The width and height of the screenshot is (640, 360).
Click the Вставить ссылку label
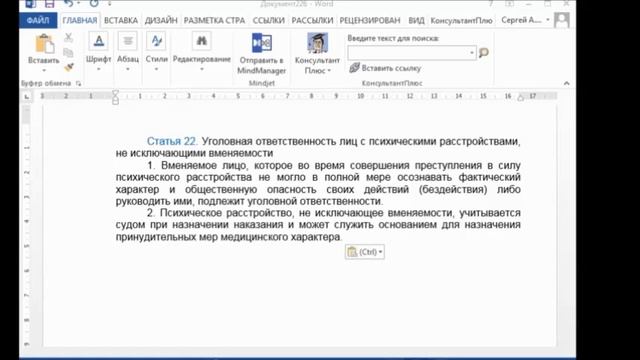(391, 68)
